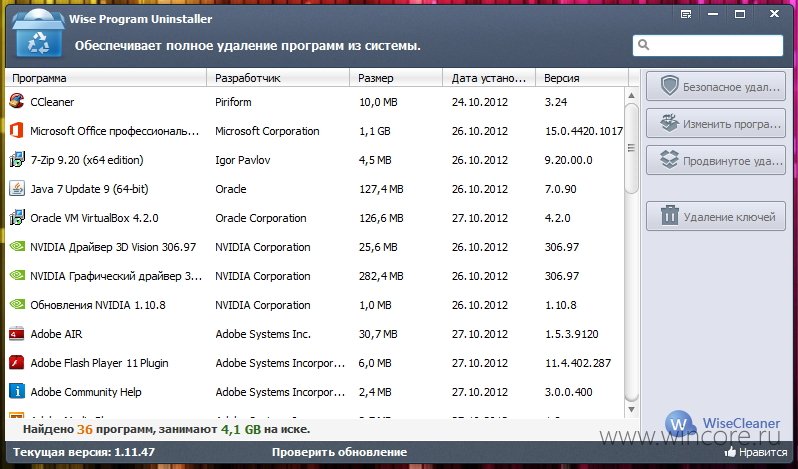This screenshot has width=798, height=469.
Task: Select the CCleaner row name
Action: 52,102
